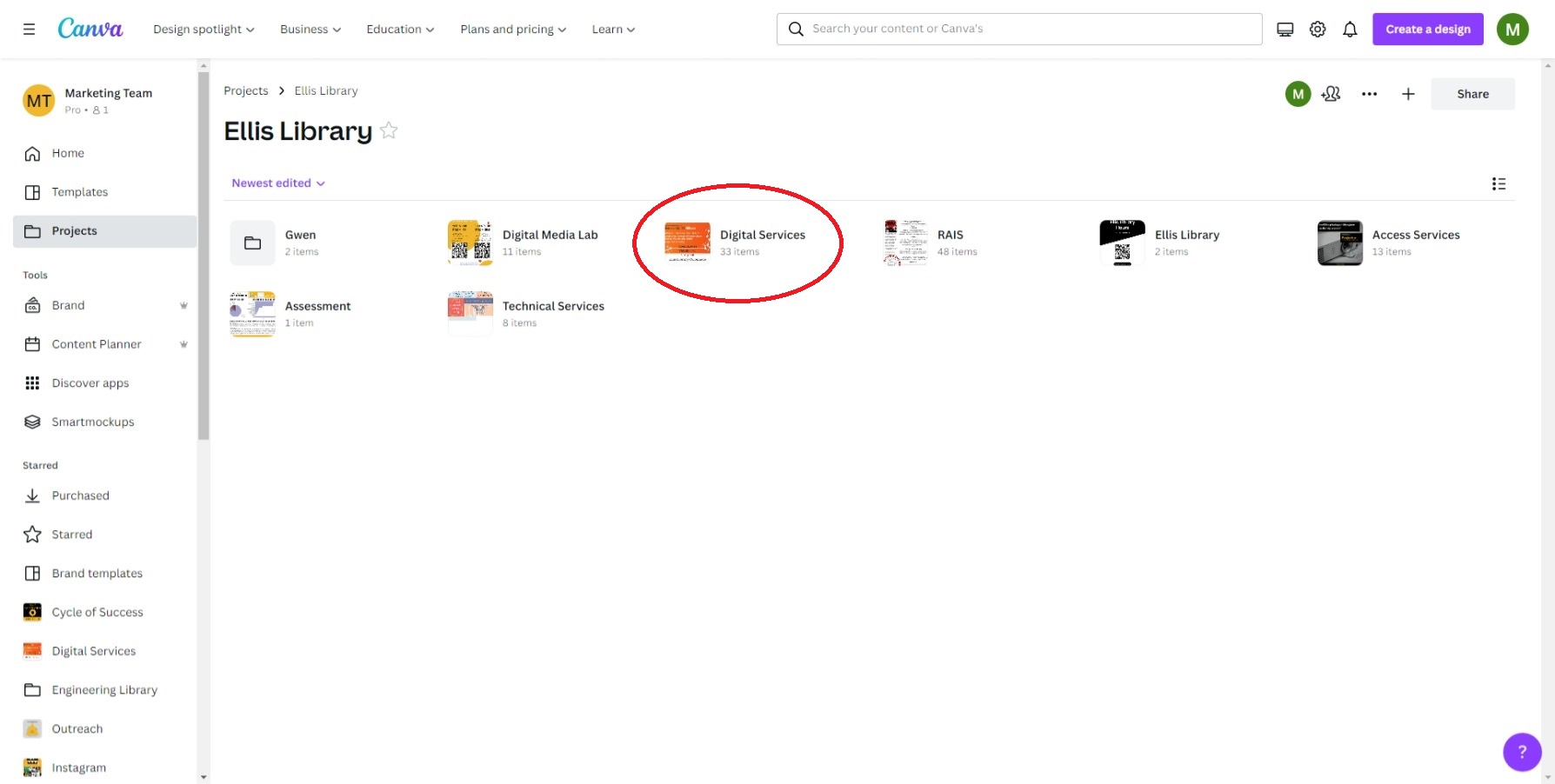Click the desktop app monitor icon

[1285, 30]
